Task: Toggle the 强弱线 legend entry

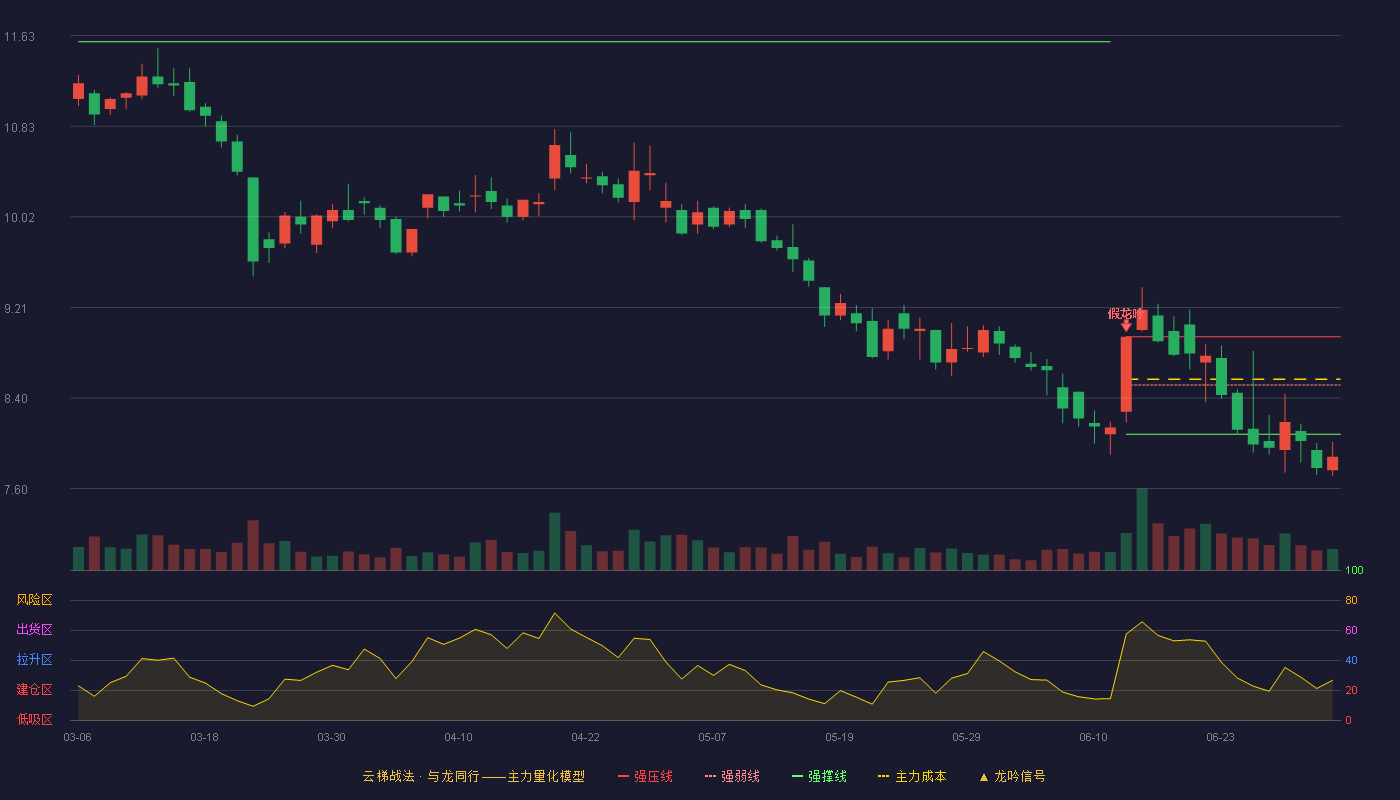Action: (x=732, y=776)
